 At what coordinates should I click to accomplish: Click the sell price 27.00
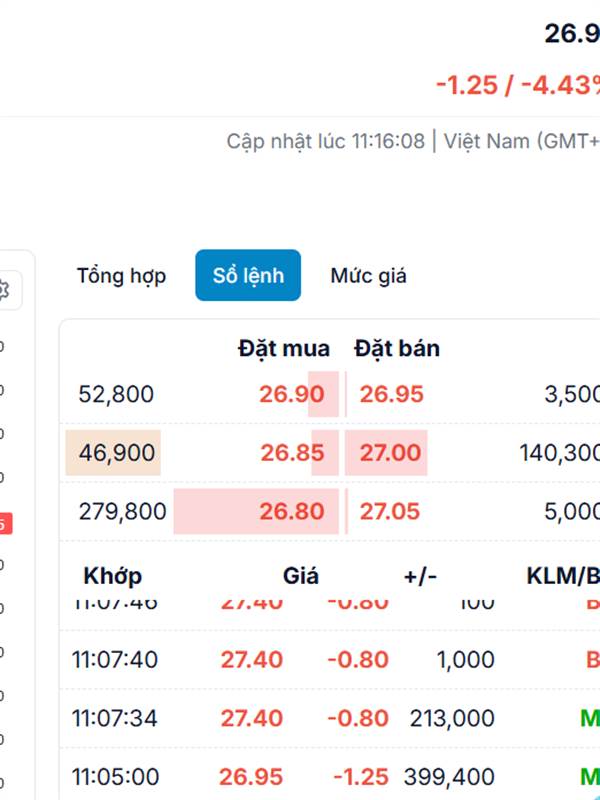(x=390, y=453)
